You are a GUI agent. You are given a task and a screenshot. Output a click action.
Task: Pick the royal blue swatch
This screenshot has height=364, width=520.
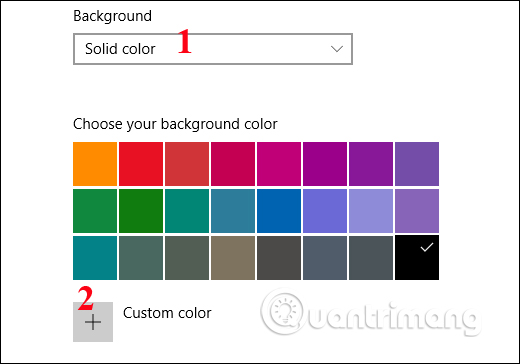(279, 211)
